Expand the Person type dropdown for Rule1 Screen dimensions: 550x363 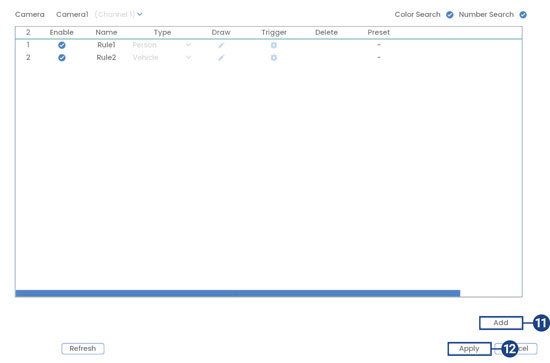[x=162, y=45]
